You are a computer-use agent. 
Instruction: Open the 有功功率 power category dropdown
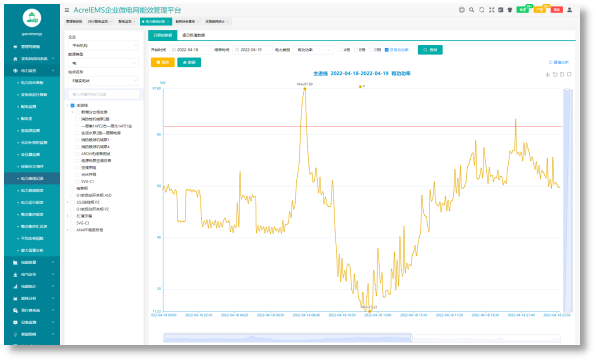pyautogui.click(x=313, y=50)
